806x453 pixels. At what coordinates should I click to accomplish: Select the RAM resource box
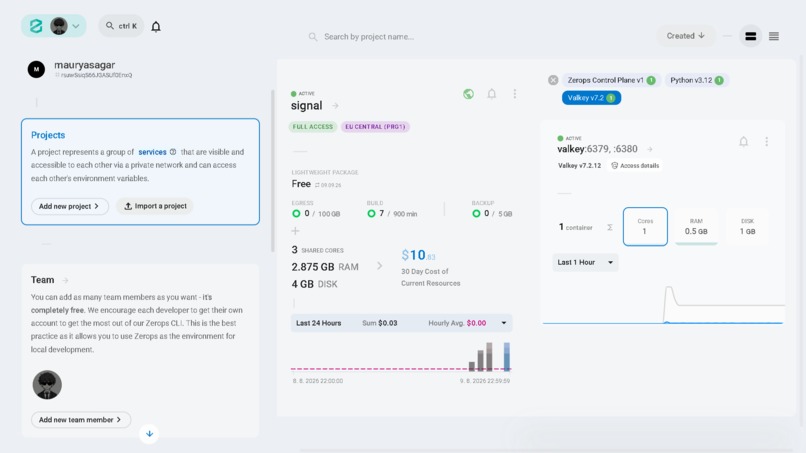click(x=696, y=226)
